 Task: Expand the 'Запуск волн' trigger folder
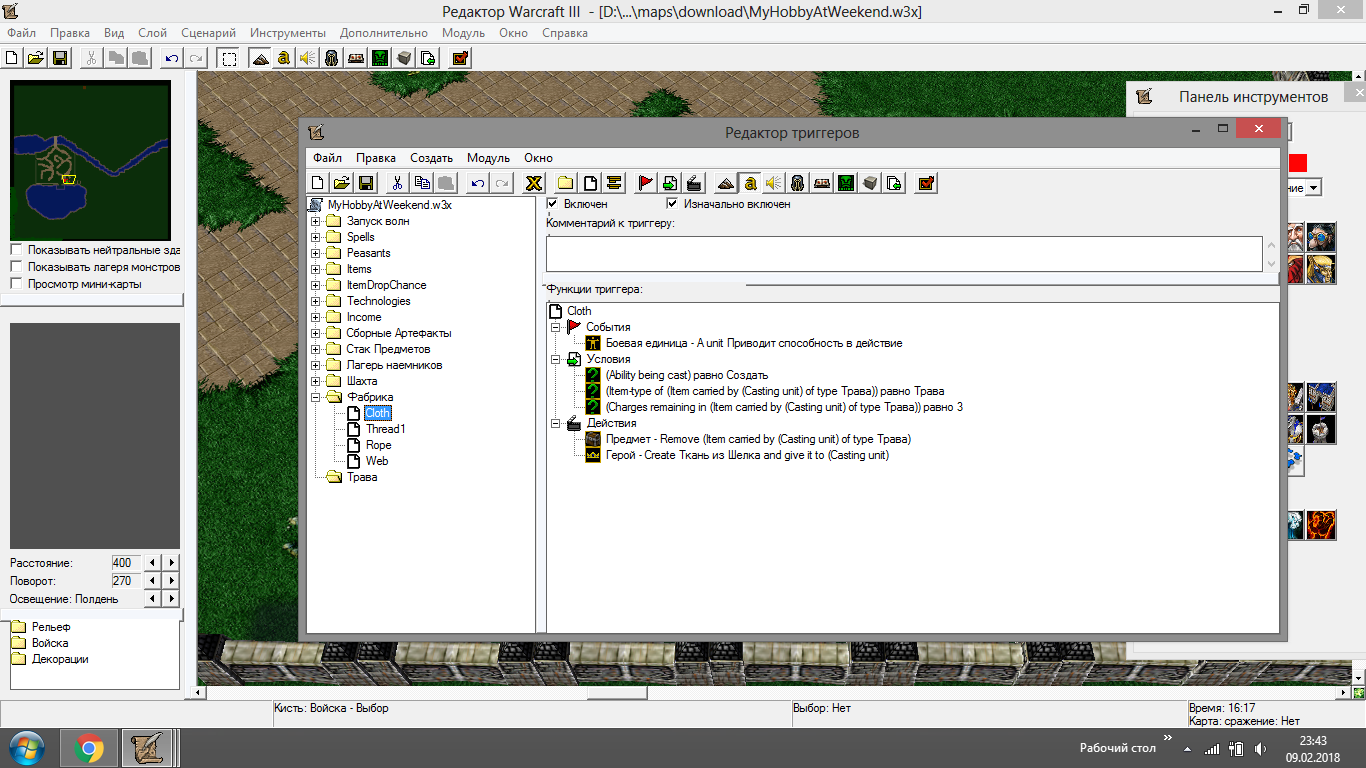[316, 221]
